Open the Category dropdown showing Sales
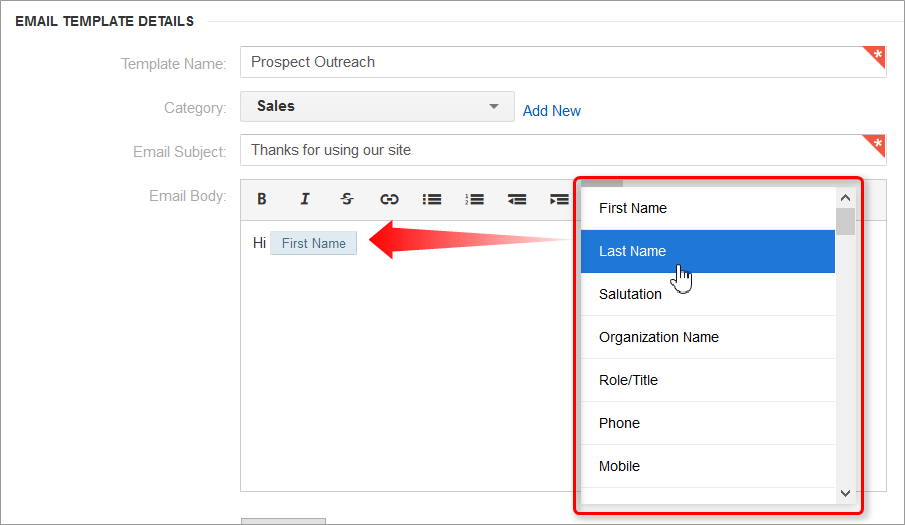The width and height of the screenshot is (905, 525). coord(377,106)
